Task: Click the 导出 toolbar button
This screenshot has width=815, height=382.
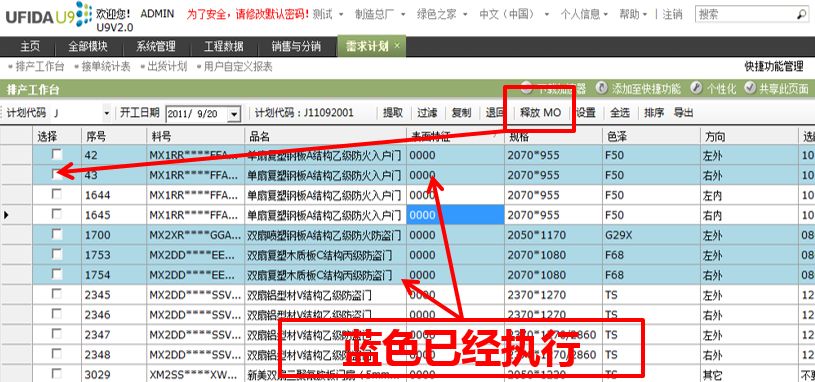Action: [683, 113]
